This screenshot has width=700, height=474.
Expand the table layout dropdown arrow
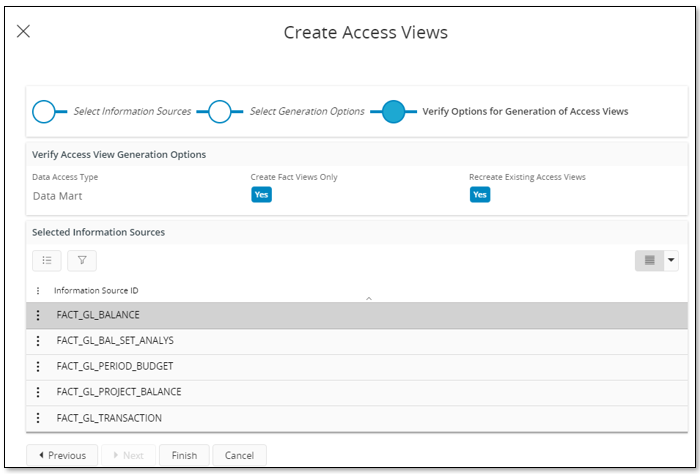tap(671, 261)
